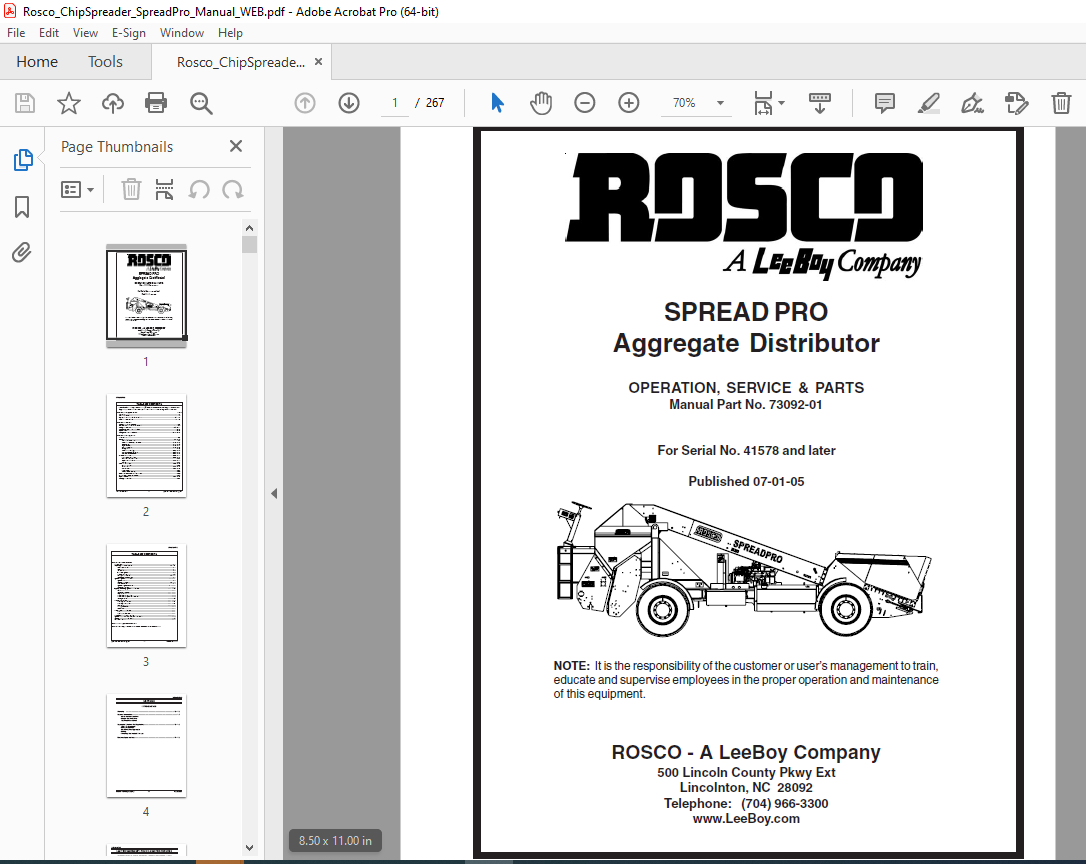Click the upload to cloud icon
The height and width of the screenshot is (864, 1086).
coord(113,103)
